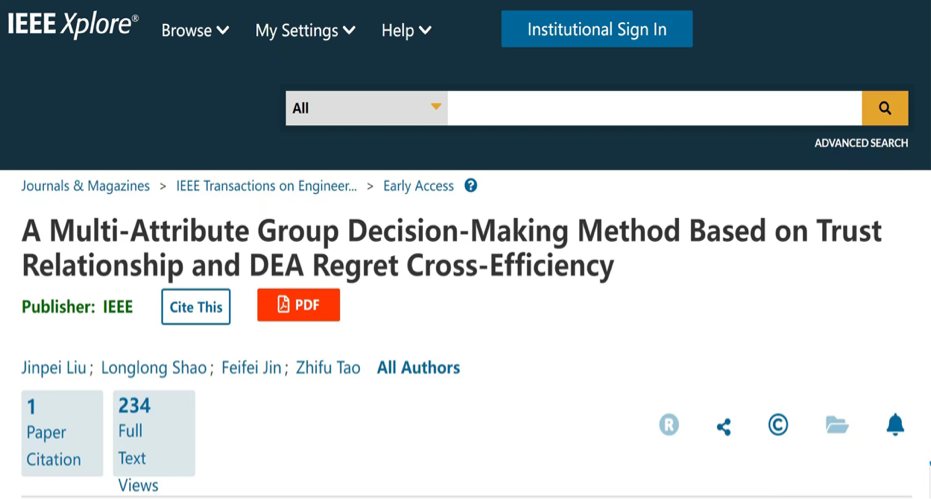Open the All search category dropdown

coord(366,108)
